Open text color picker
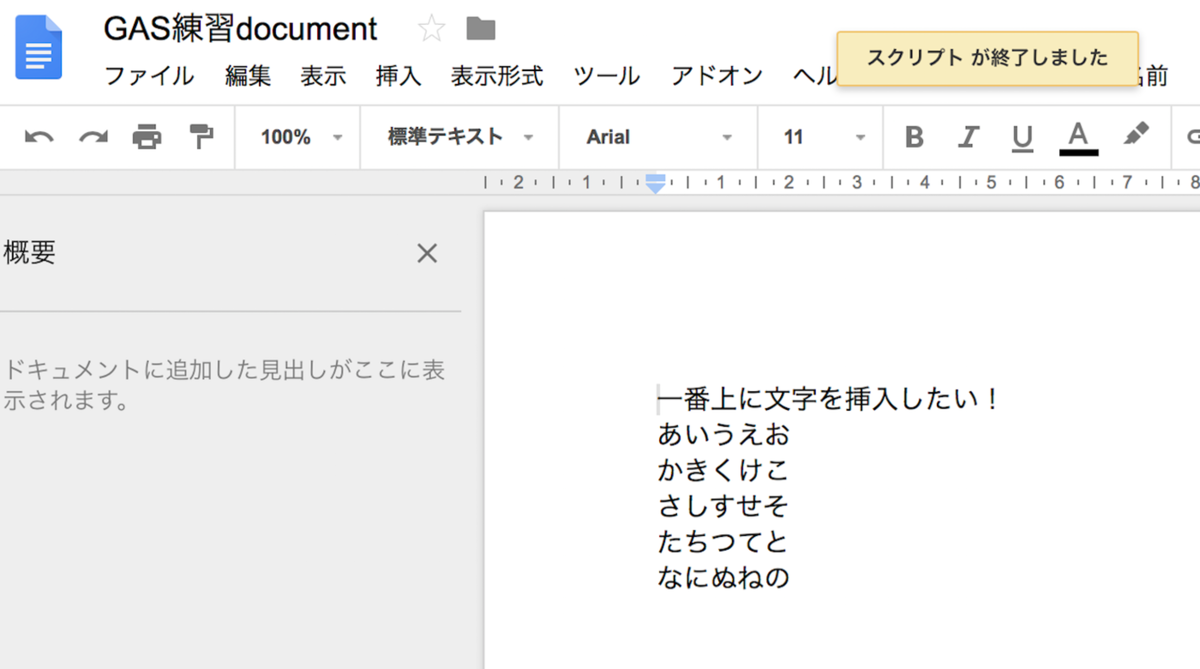Viewport: 1200px width, 669px height. [1078, 138]
